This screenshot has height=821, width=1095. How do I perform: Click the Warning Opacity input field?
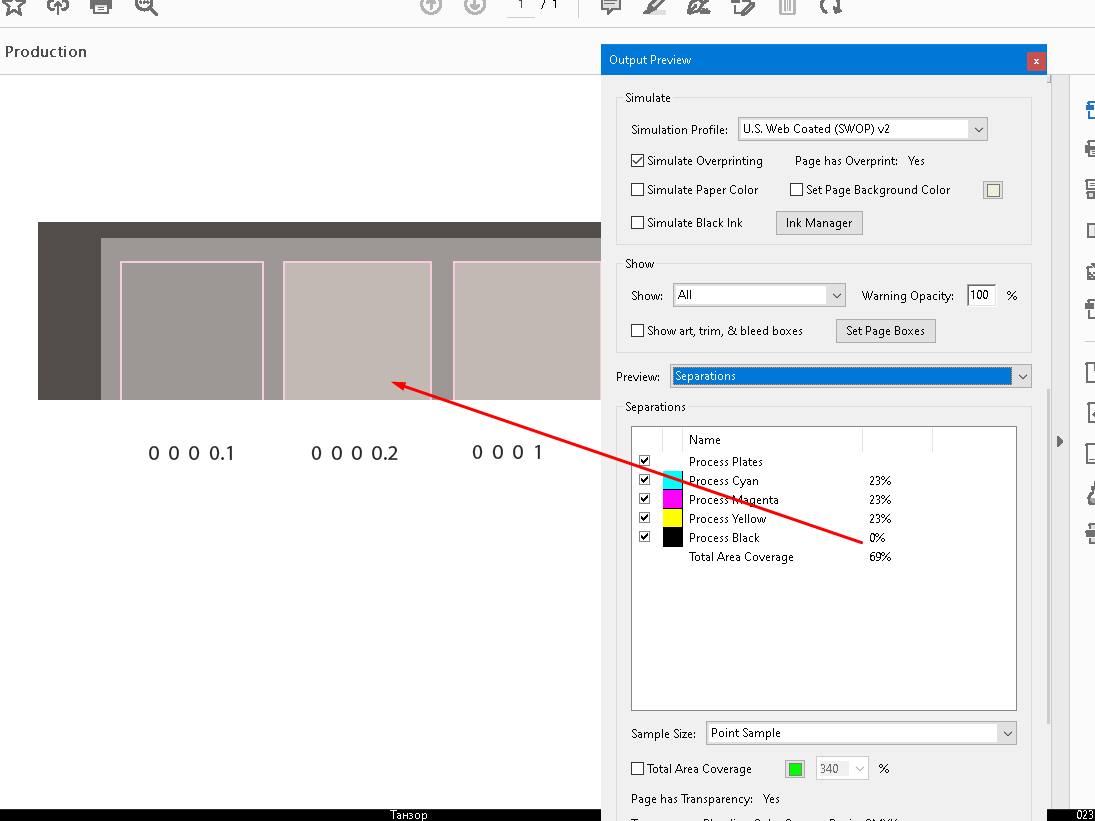coord(981,295)
